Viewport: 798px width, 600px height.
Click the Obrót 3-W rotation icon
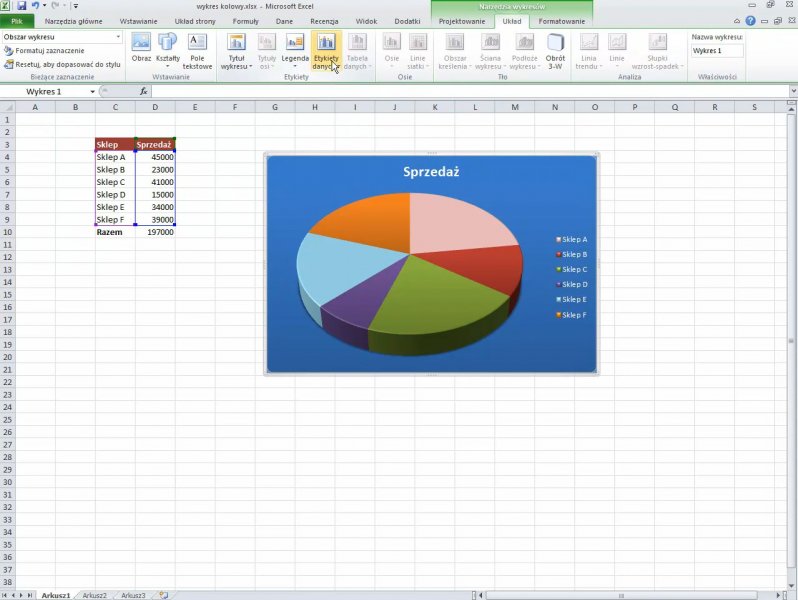point(555,50)
